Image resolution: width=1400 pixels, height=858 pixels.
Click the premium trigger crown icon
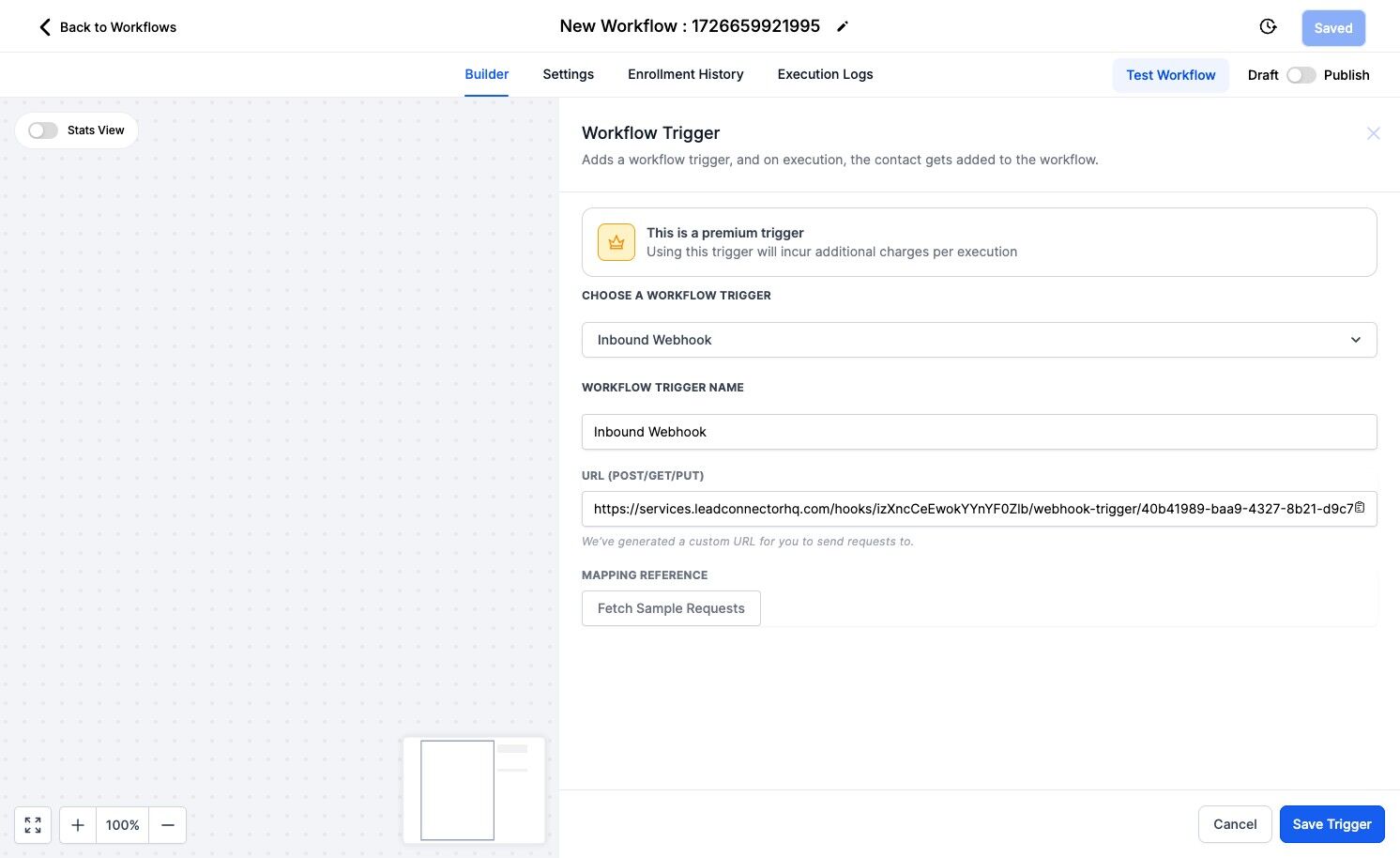[616, 242]
